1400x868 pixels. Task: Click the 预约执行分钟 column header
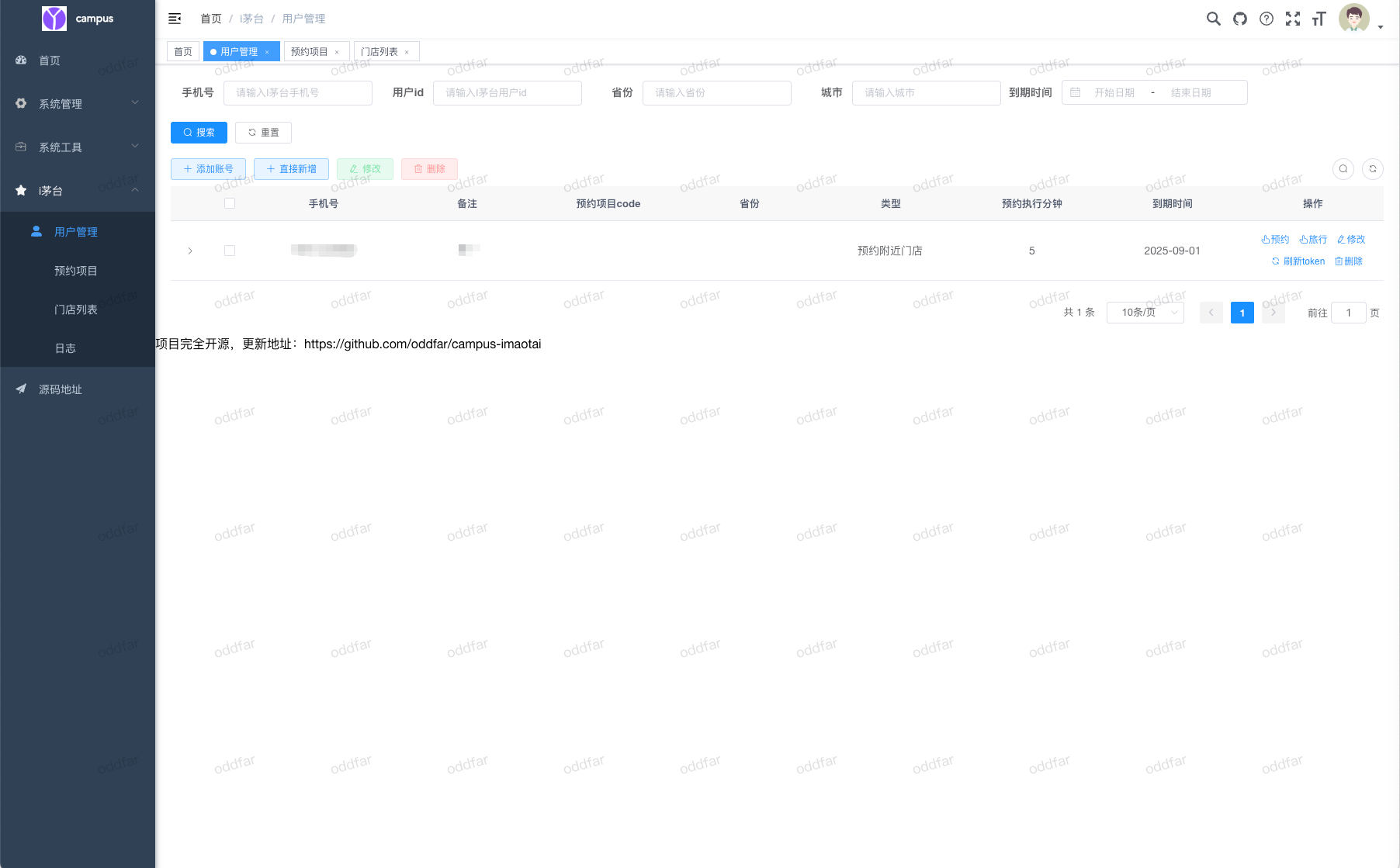(x=1032, y=204)
